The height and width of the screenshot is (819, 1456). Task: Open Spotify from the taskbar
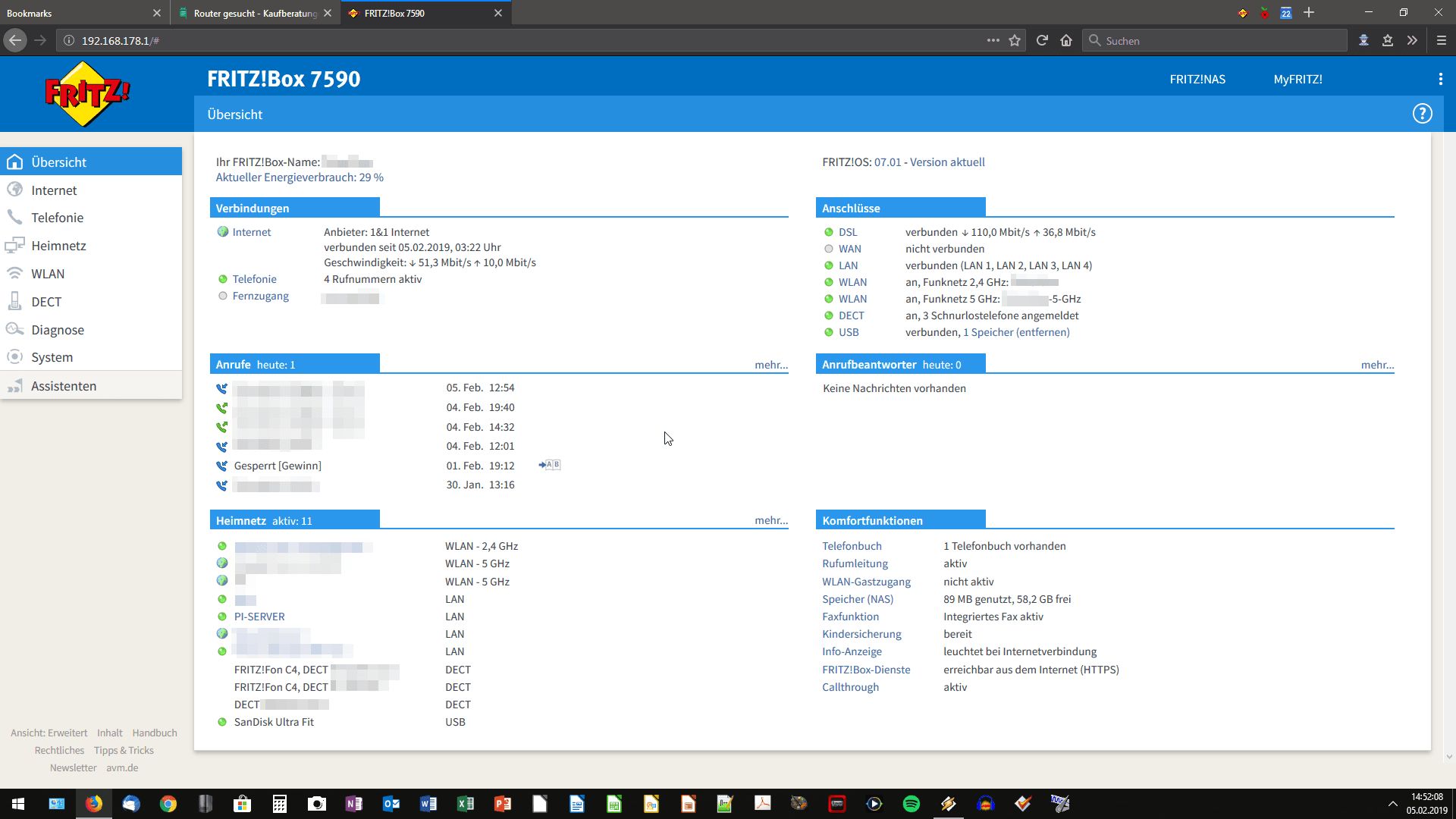point(912,804)
